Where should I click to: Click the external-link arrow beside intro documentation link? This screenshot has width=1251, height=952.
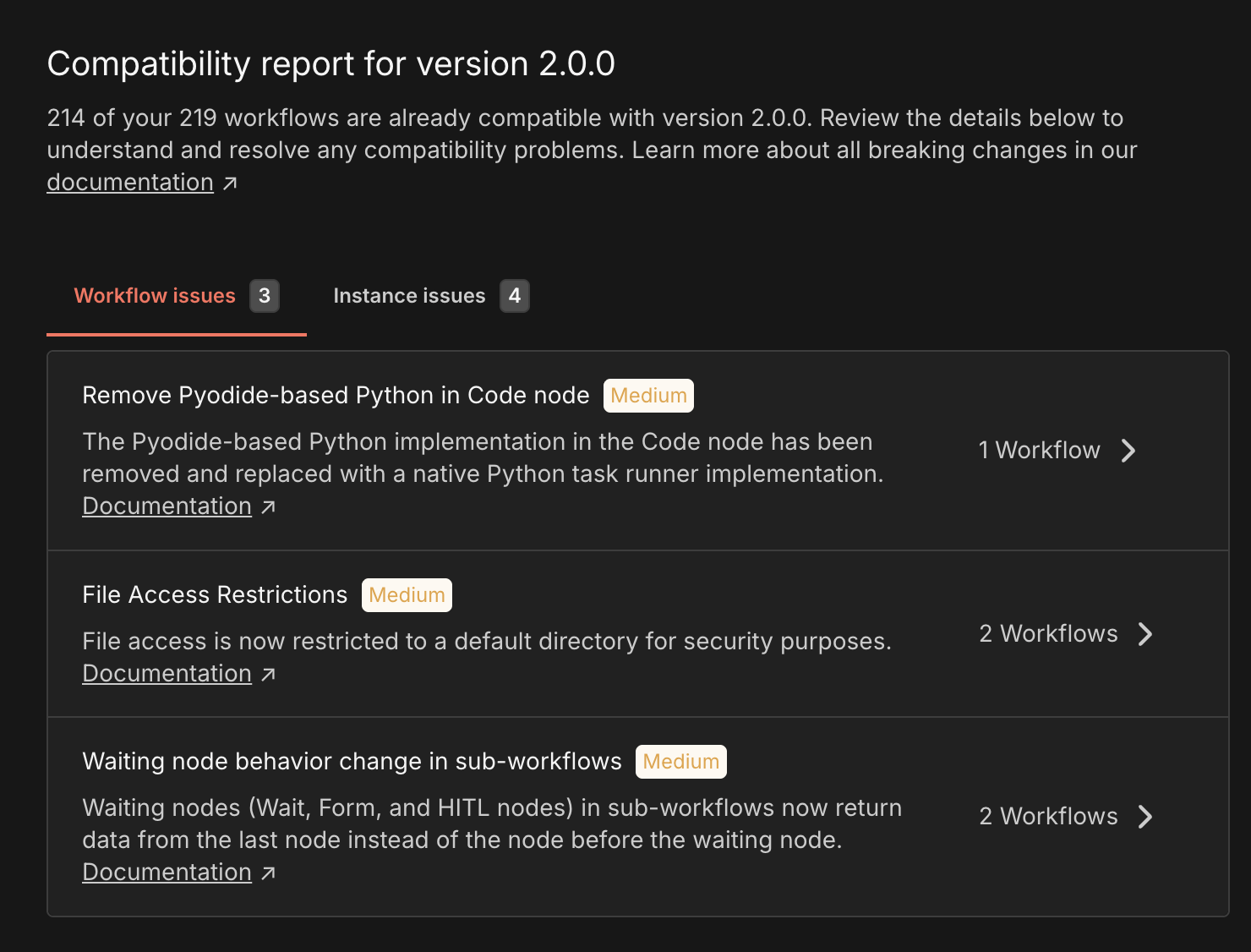[229, 183]
